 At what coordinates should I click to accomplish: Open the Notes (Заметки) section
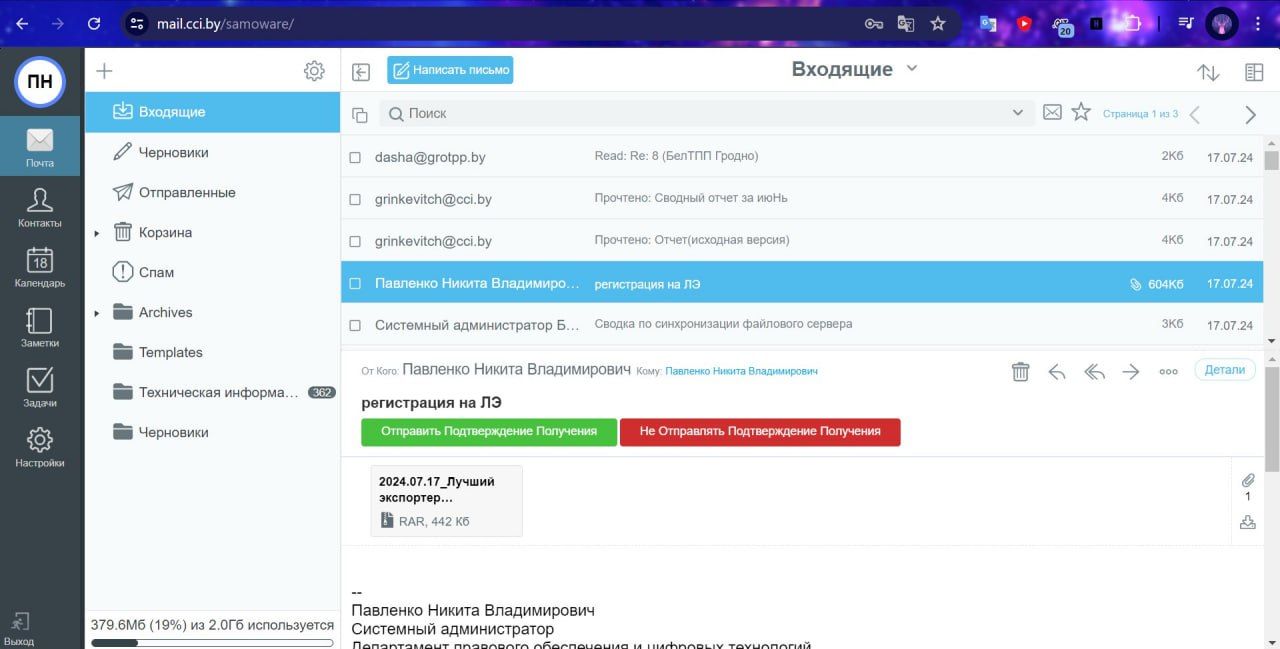coord(39,327)
